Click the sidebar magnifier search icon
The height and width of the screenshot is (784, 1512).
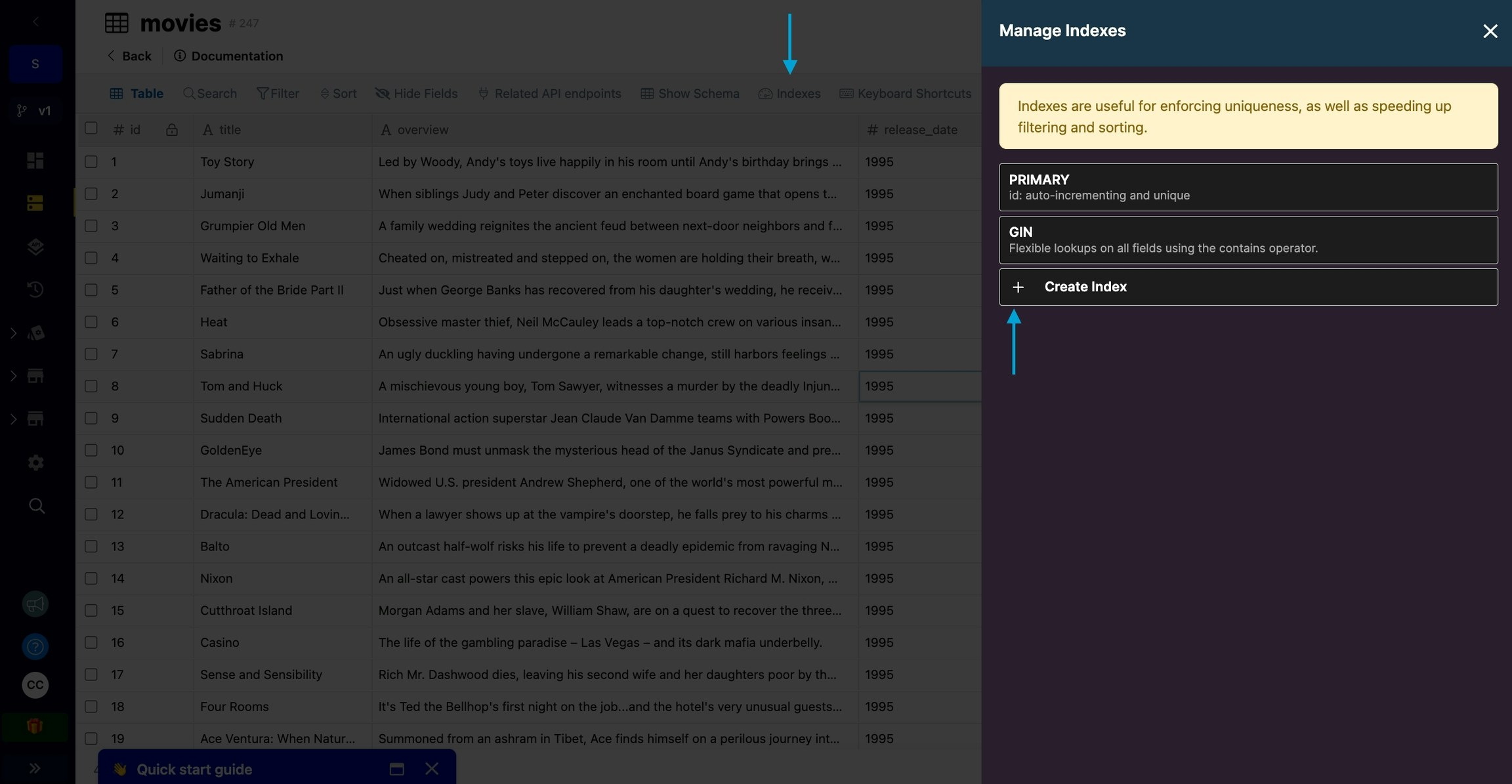37,506
